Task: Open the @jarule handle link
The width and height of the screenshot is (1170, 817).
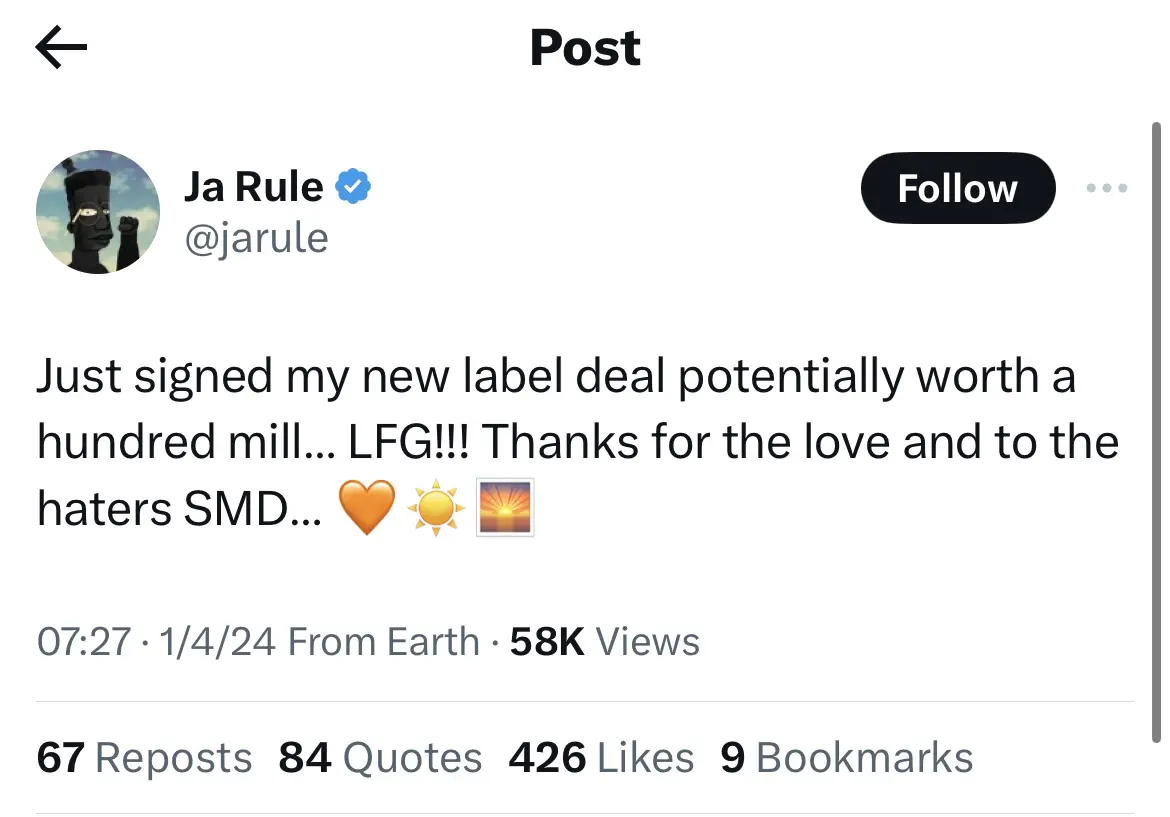Action: point(256,239)
